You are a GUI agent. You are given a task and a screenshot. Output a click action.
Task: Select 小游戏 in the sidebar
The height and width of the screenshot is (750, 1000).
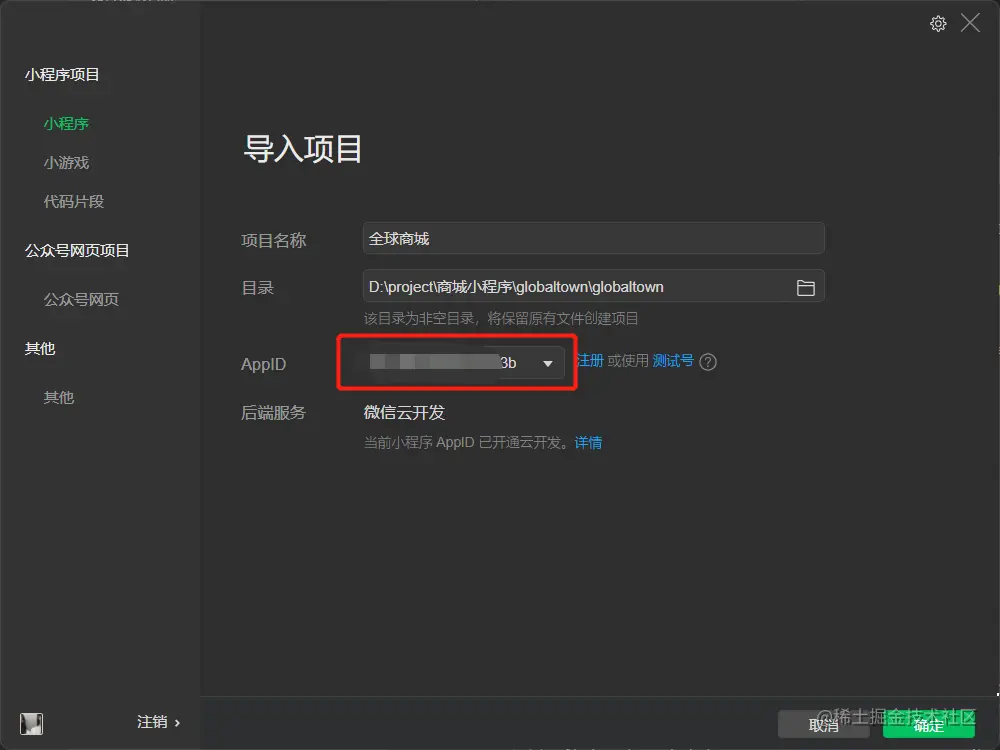pos(66,163)
